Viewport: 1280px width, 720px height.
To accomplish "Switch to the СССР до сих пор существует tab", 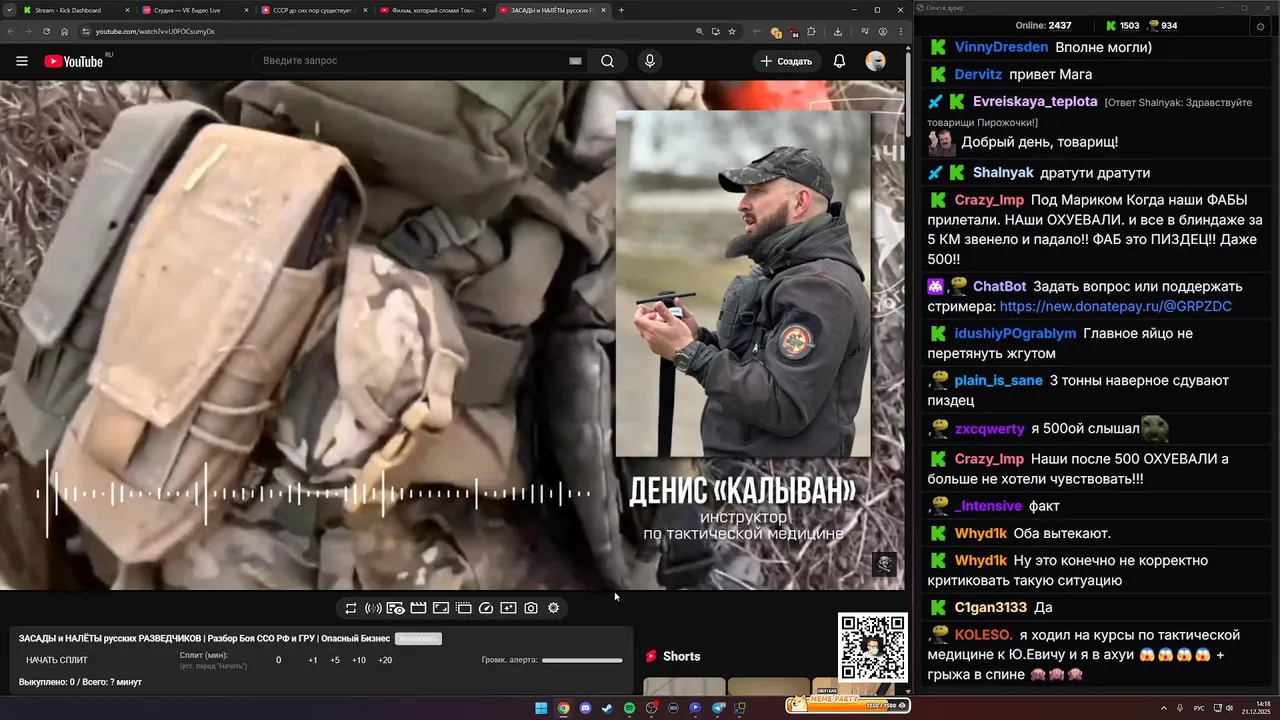I will [314, 10].
